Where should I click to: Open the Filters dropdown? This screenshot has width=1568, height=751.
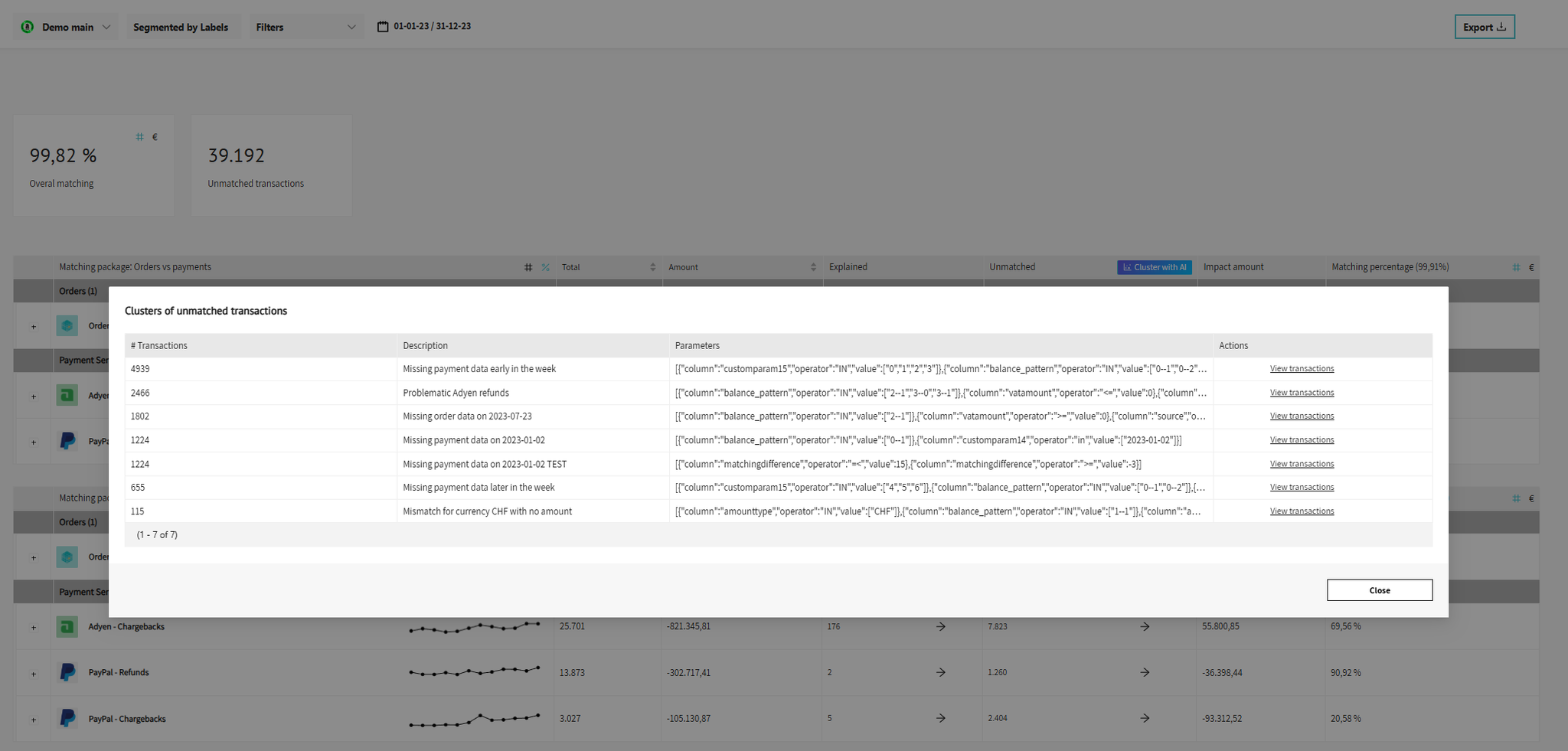(305, 27)
